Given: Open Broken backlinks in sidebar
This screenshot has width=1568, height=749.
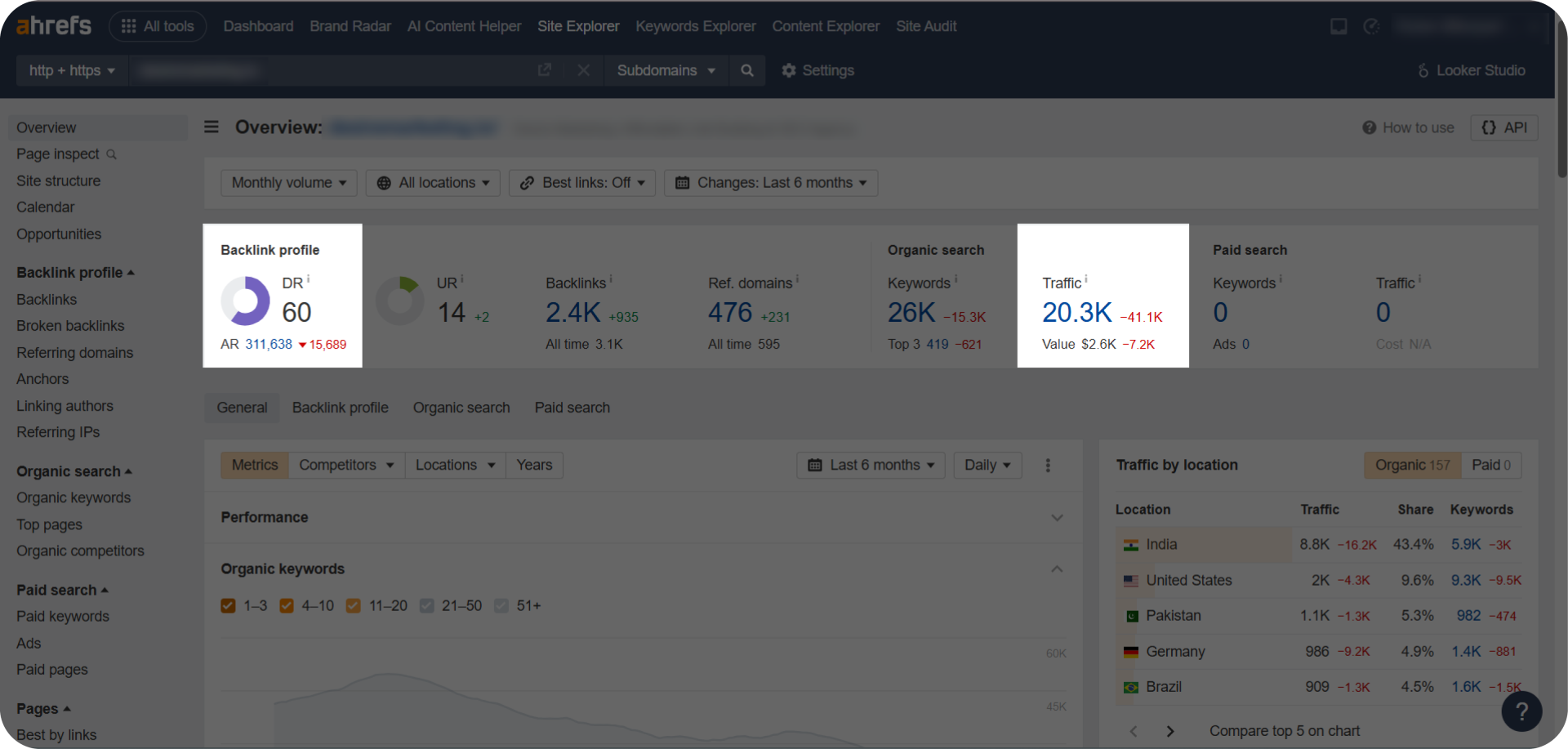Looking at the screenshot, I should [70, 326].
